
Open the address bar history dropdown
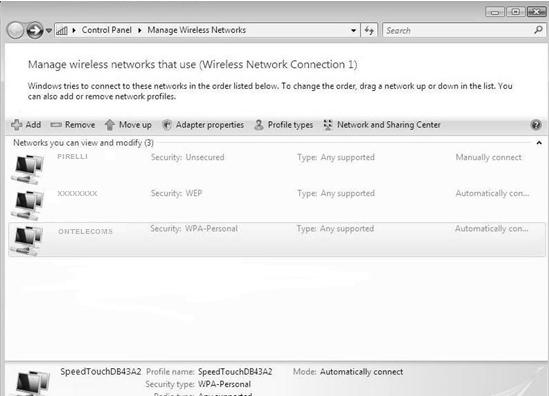tap(354, 30)
